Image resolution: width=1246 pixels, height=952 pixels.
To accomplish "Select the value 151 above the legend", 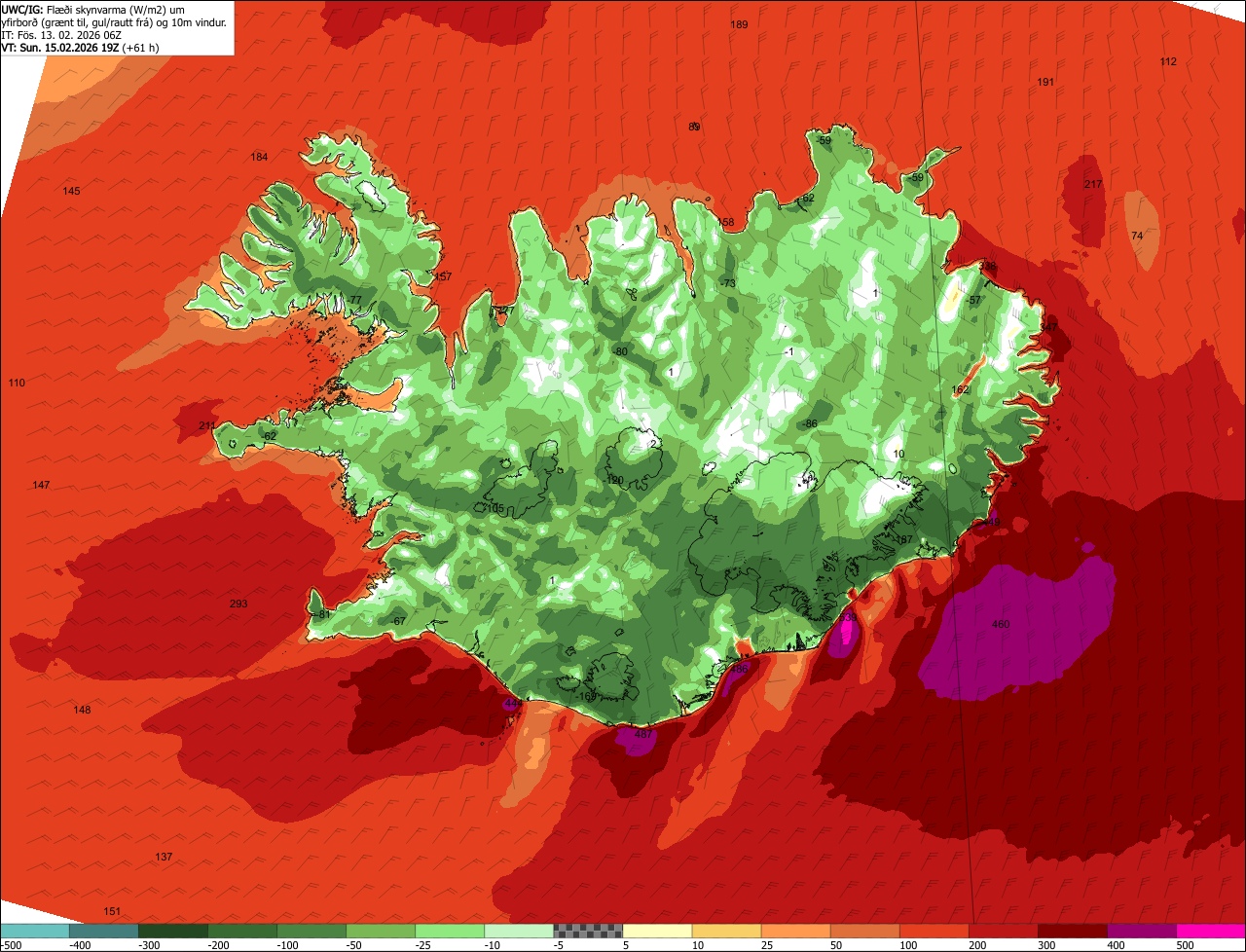I will coord(112,911).
